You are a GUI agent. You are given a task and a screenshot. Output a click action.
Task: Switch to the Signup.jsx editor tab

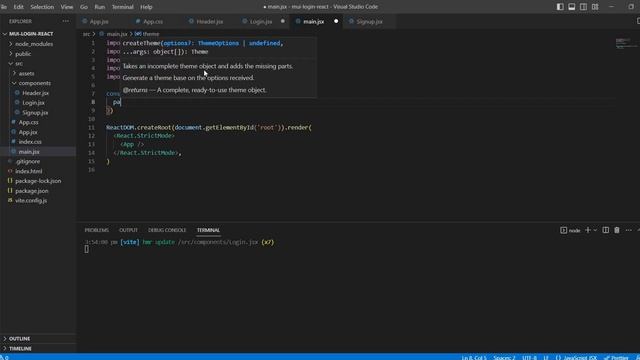(x=369, y=22)
